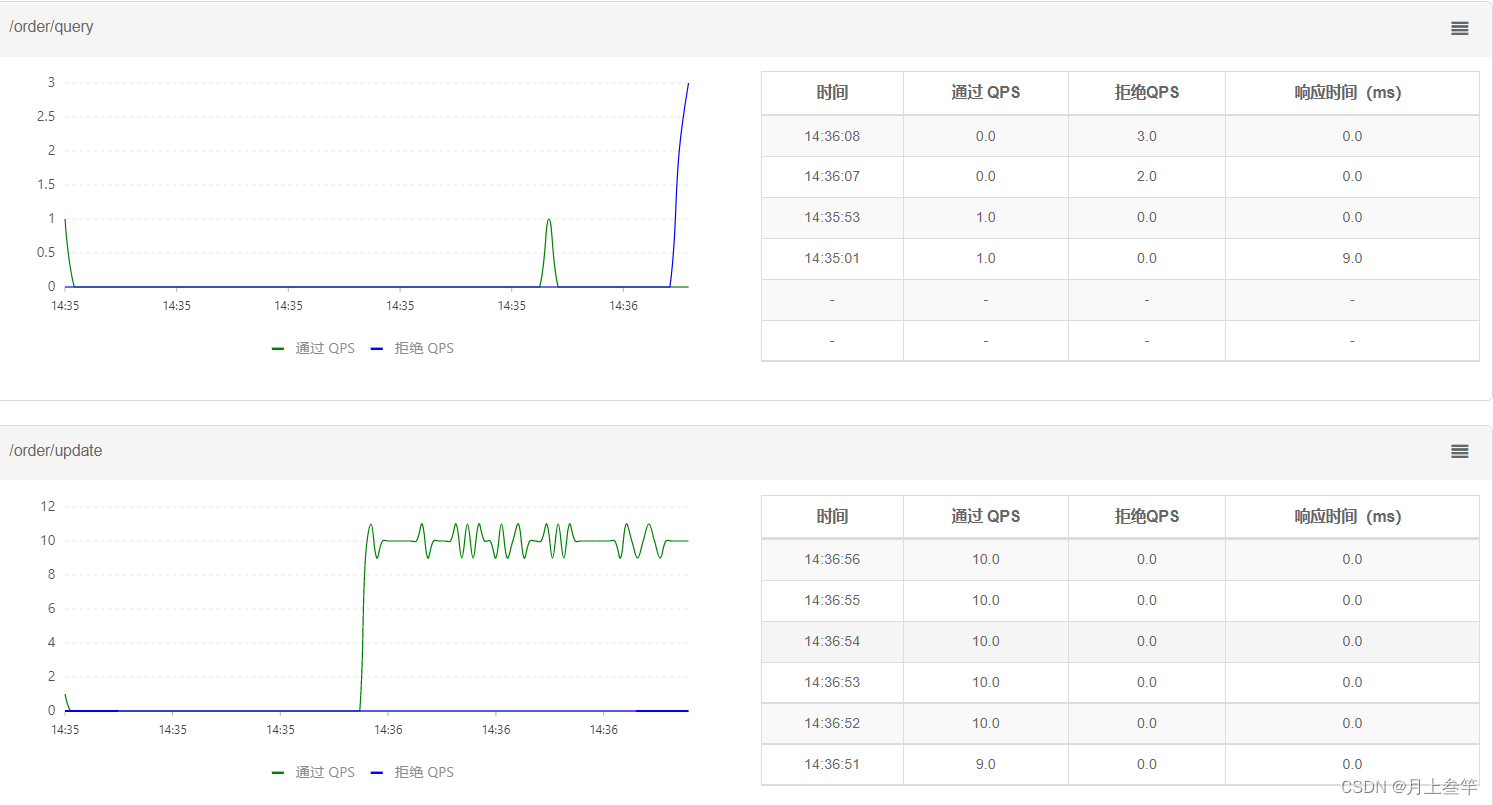Select the 14:36:51 time cell
The width and height of the screenshot is (1493, 805).
(832, 764)
